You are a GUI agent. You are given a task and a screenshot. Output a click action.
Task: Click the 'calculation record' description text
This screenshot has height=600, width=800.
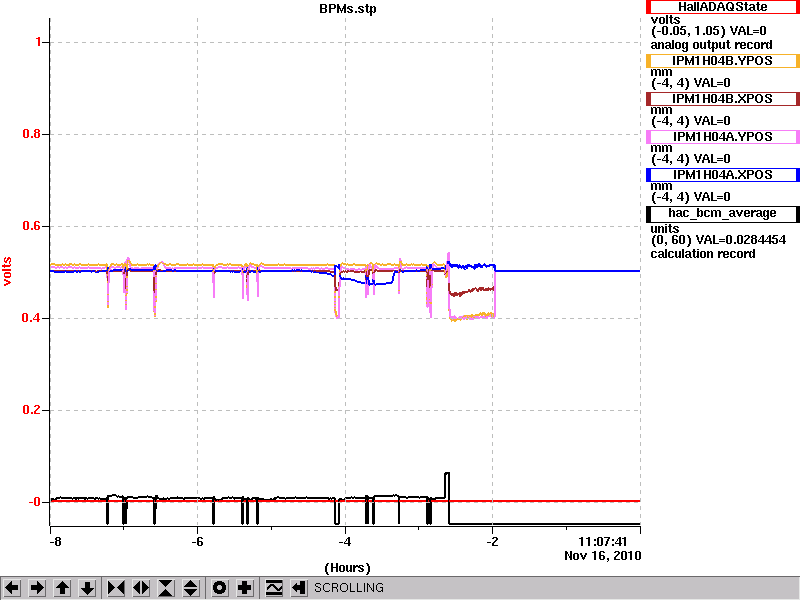[x=703, y=254]
